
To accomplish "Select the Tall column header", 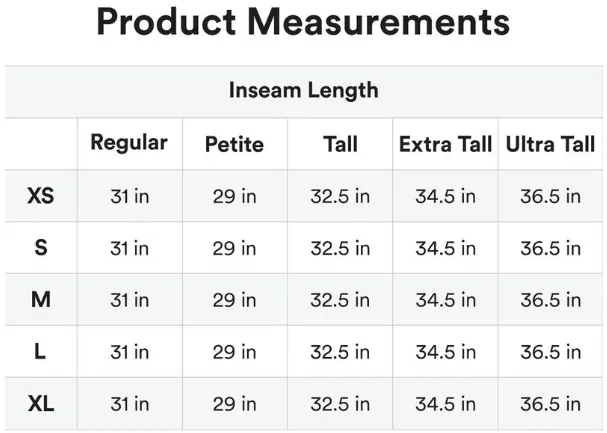I will [x=340, y=144].
